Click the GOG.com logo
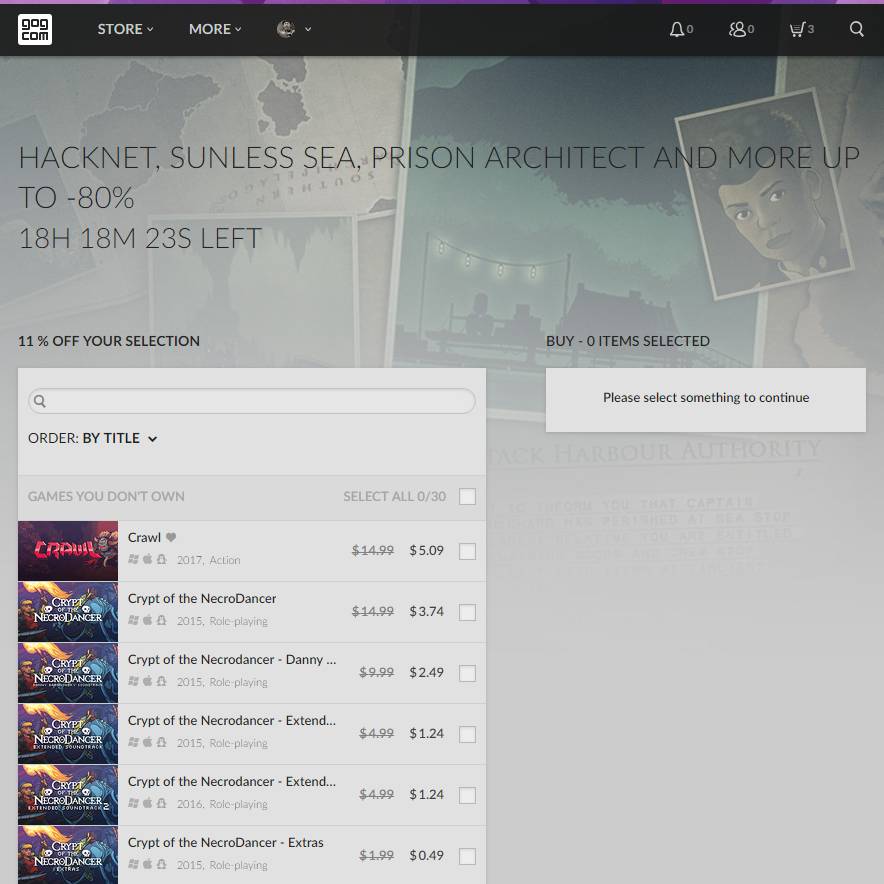 click(35, 29)
